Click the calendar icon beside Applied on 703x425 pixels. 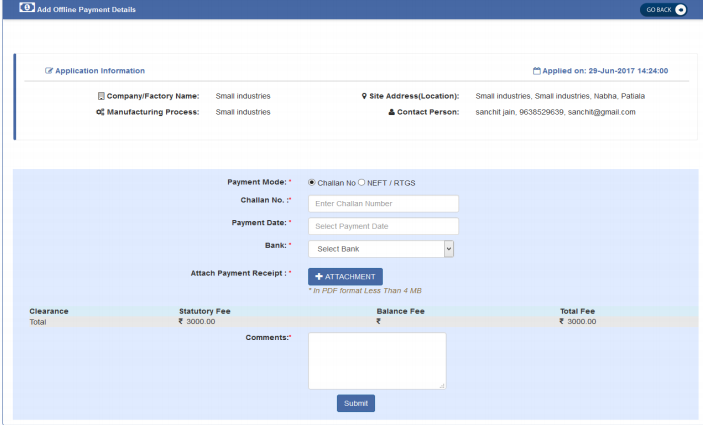coord(537,71)
